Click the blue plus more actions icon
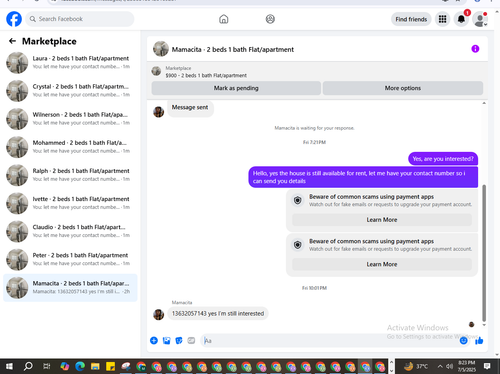 tap(154, 340)
